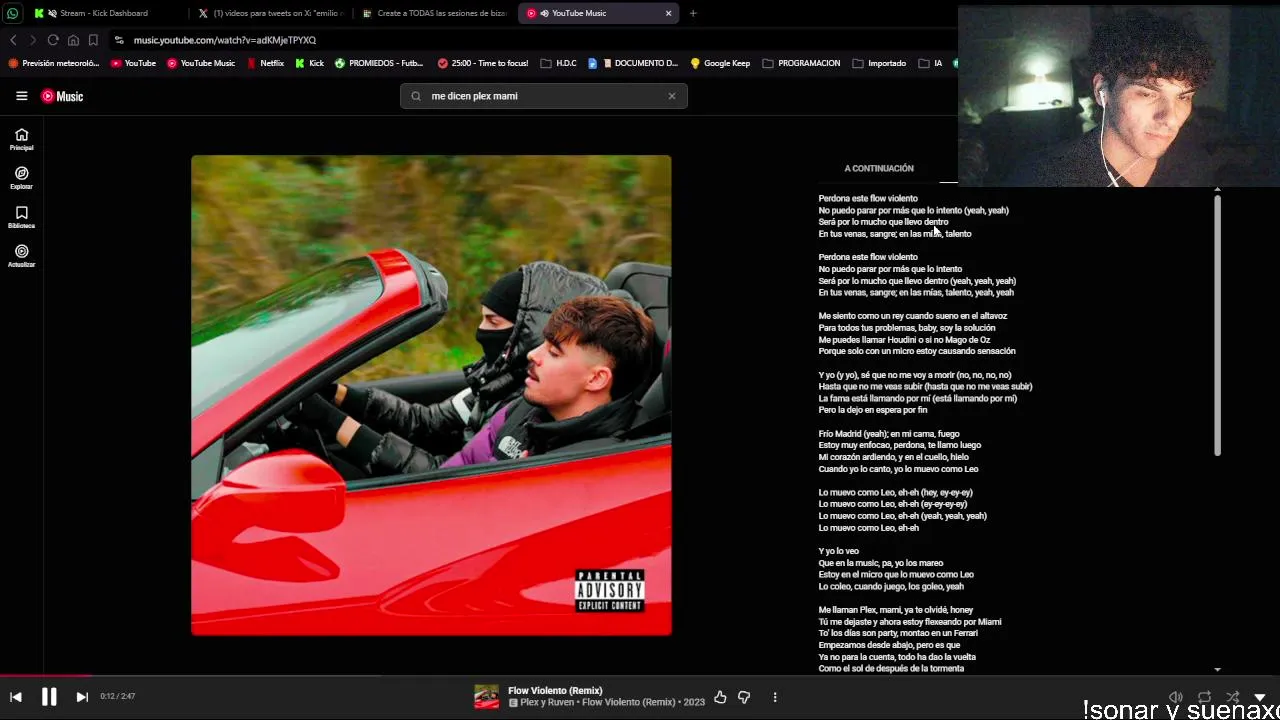1280x720 pixels.
Task: Like the song with thumbs up
Action: pos(720,697)
